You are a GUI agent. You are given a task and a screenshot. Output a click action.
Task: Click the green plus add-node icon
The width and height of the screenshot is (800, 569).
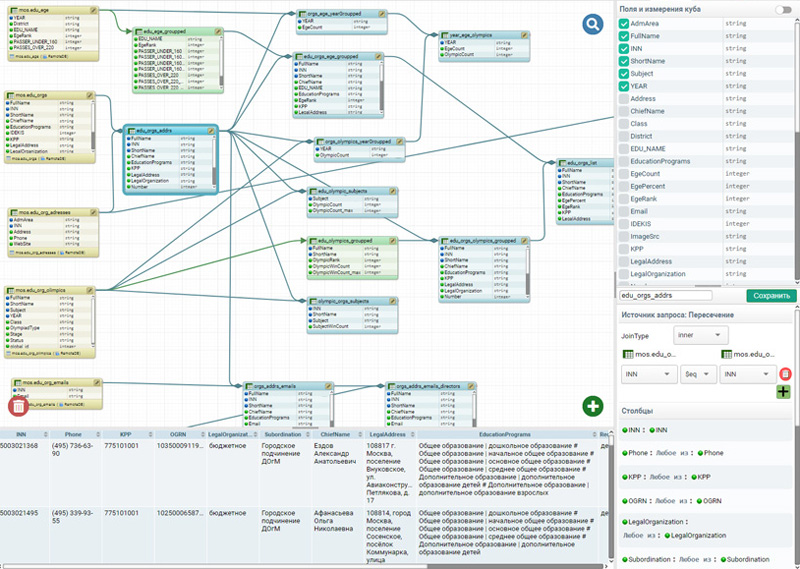pos(592,406)
